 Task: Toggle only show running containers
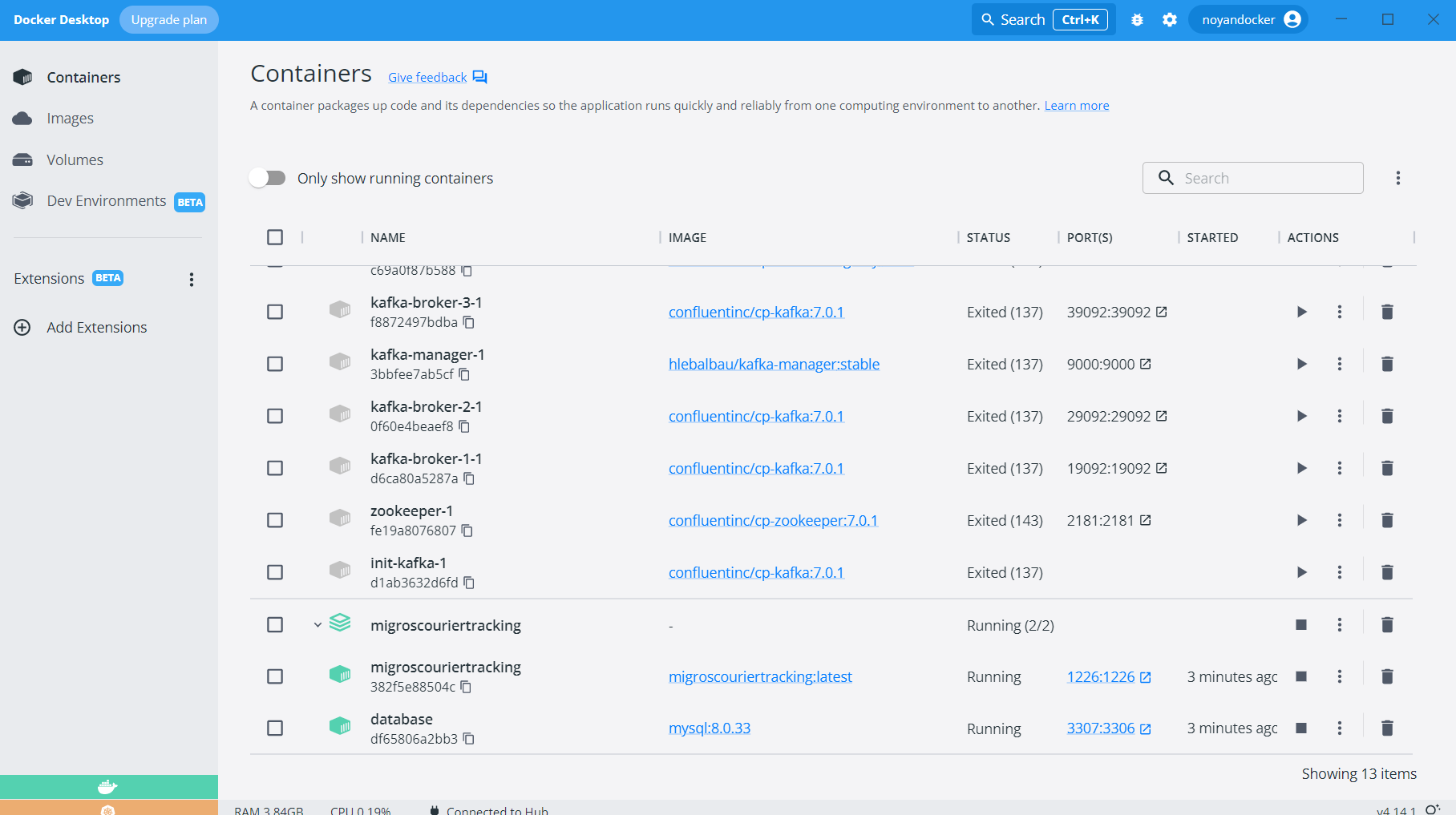tap(268, 178)
